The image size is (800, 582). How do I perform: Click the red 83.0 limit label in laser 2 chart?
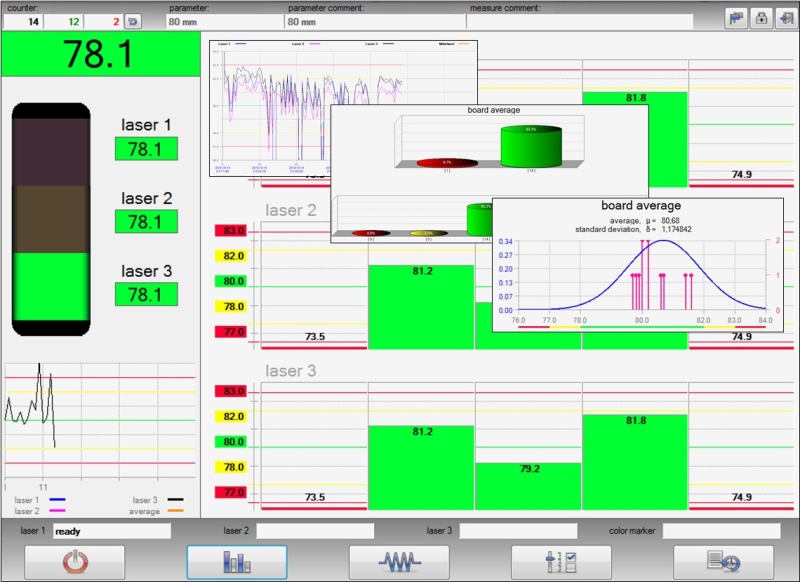(231, 231)
